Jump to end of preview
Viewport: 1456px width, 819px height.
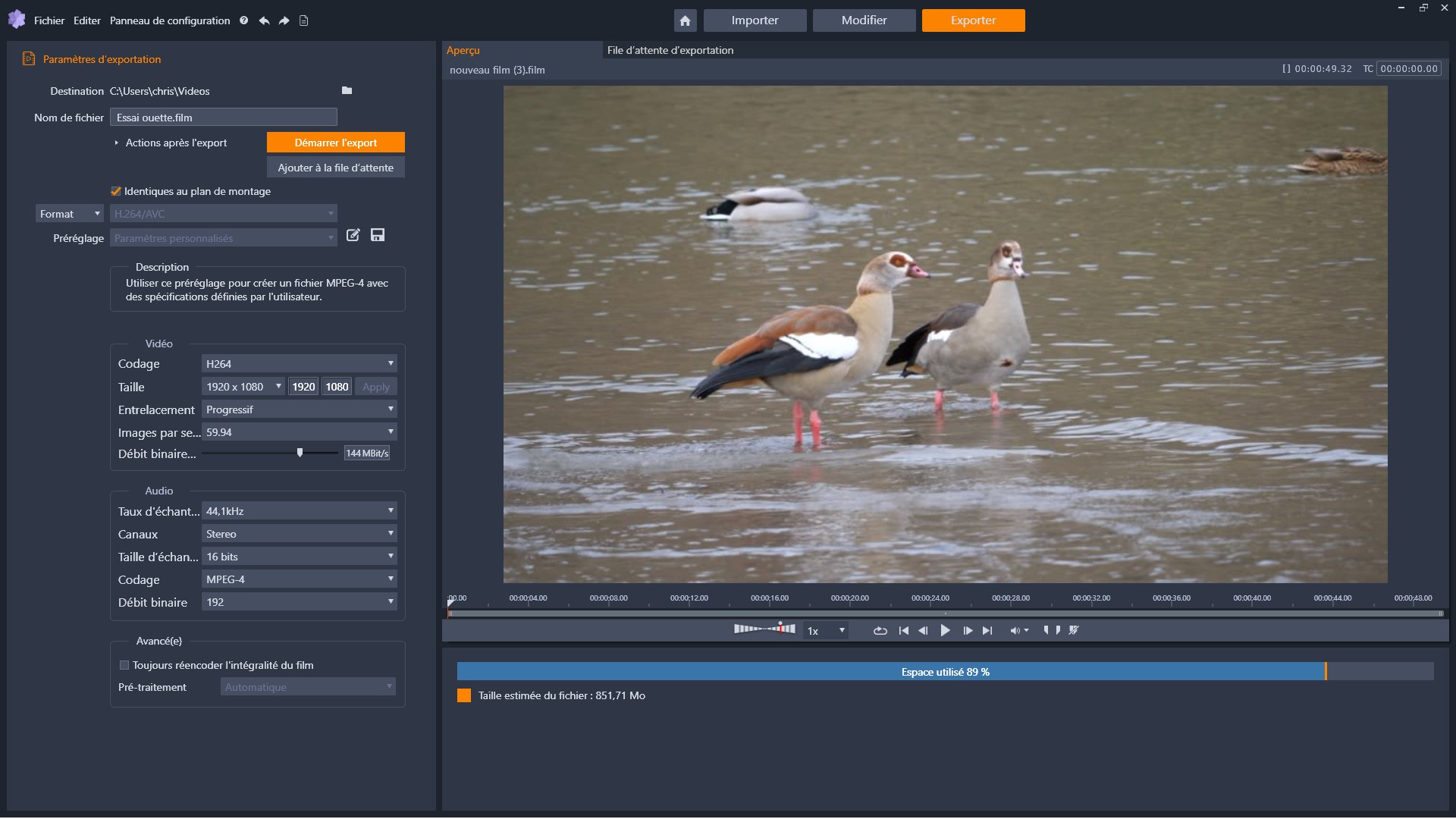[x=987, y=630]
